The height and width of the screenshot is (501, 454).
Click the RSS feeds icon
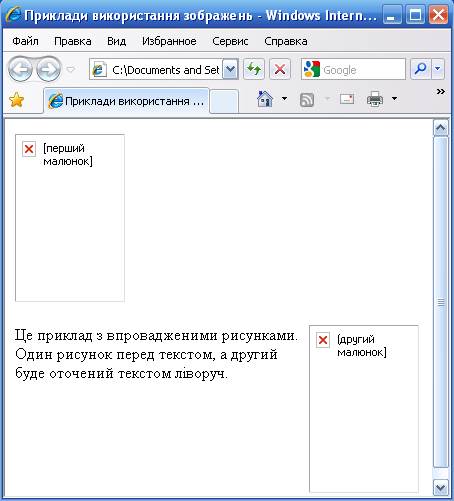[307, 100]
